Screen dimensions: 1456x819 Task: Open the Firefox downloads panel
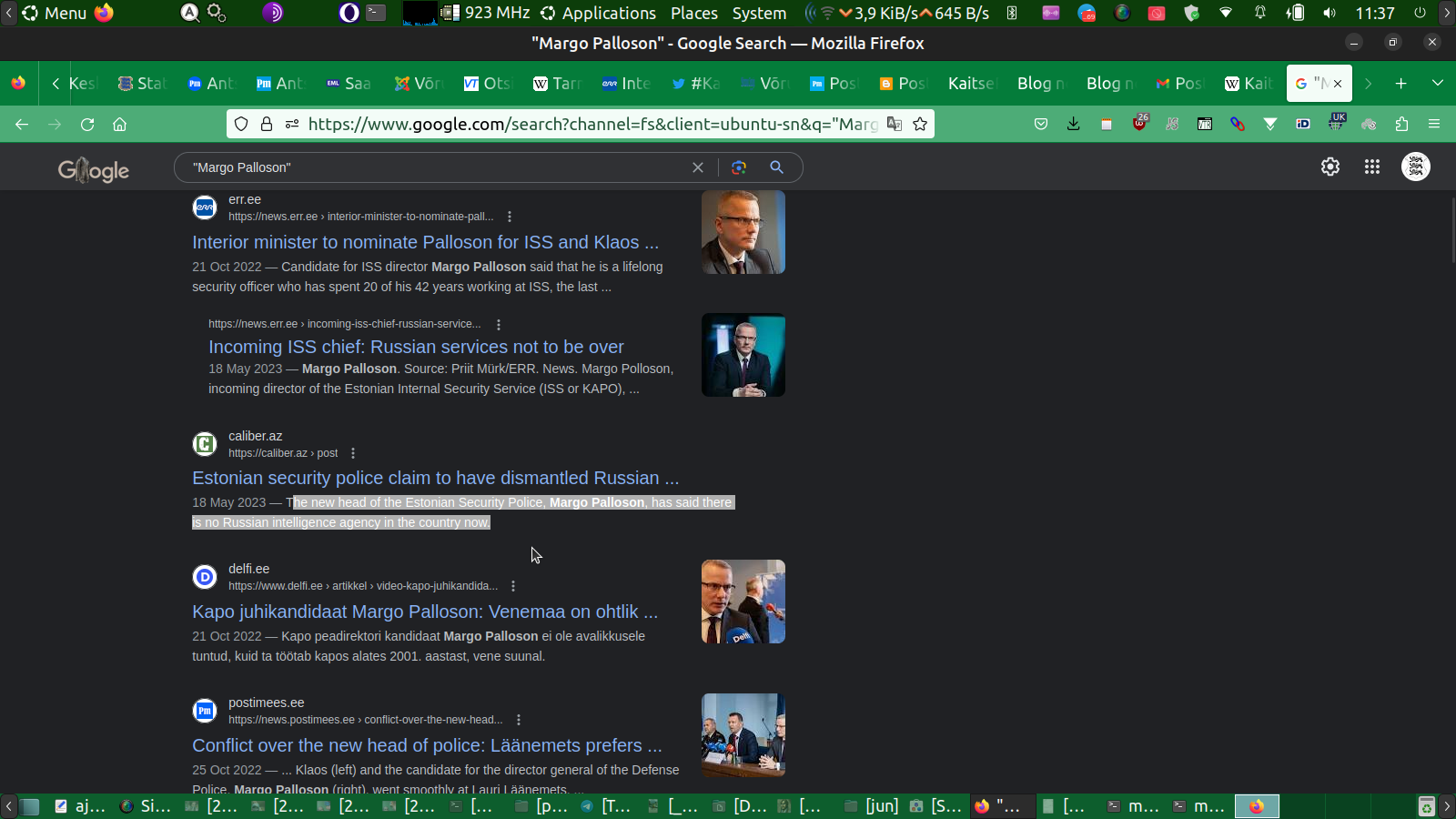coord(1074,124)
